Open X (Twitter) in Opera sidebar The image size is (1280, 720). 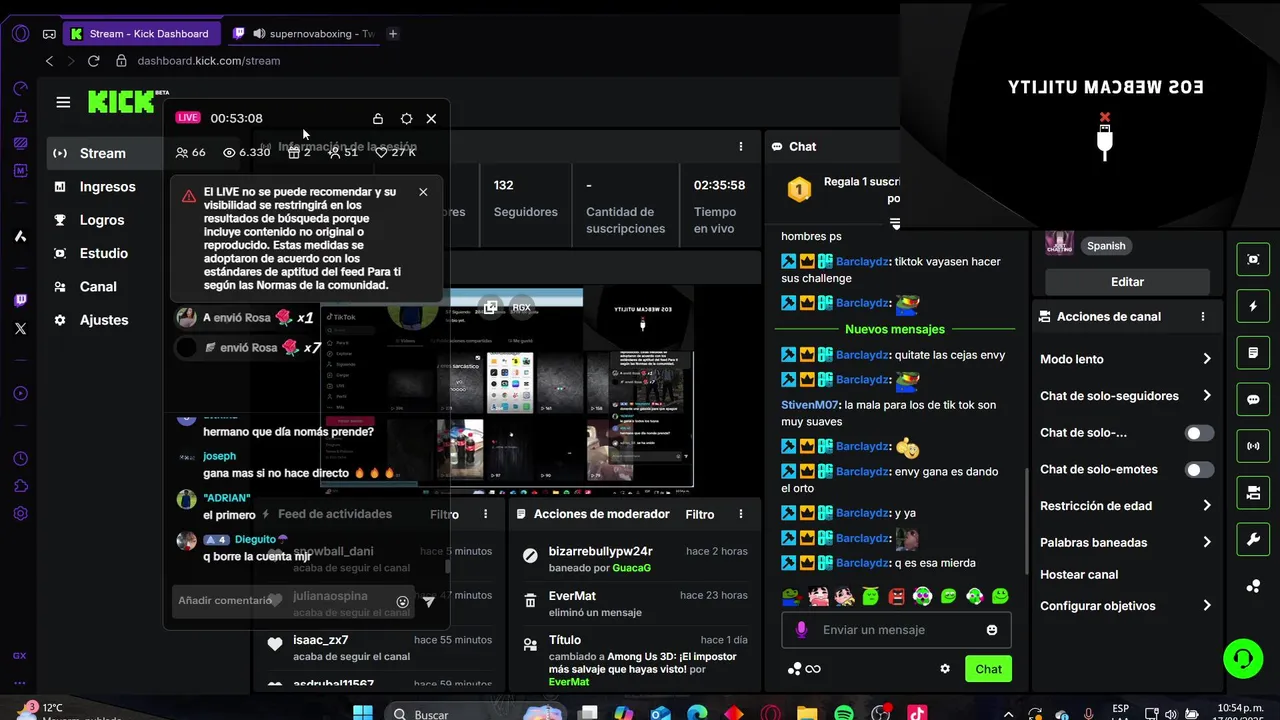(x=21, y=328)
